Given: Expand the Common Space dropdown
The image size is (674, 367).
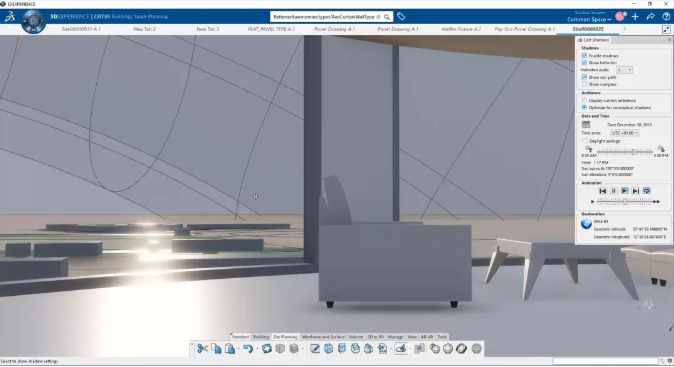Looking at the screenshot, I should point(589,19).
